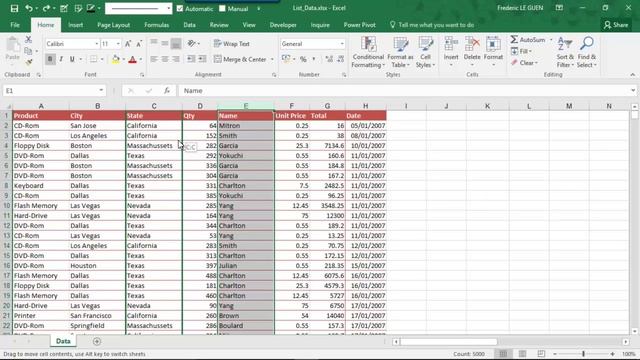Click the Decrease Indent icon
Screen dimensions: 640x360
(x=191, y=59)
